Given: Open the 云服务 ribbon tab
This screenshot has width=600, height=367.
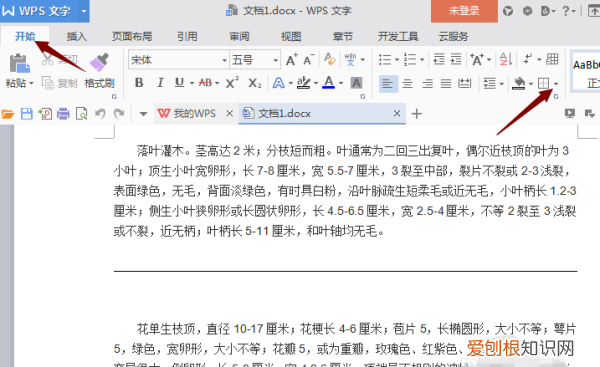Looking at the screenshot, I should (x=453, y=36).
